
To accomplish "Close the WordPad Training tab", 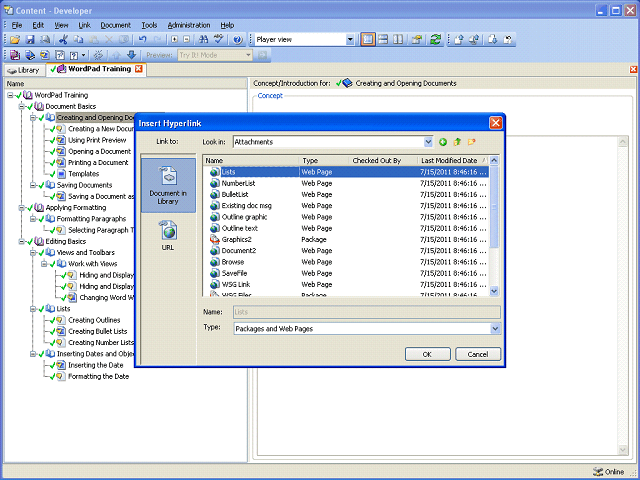I will pos(139,69).
